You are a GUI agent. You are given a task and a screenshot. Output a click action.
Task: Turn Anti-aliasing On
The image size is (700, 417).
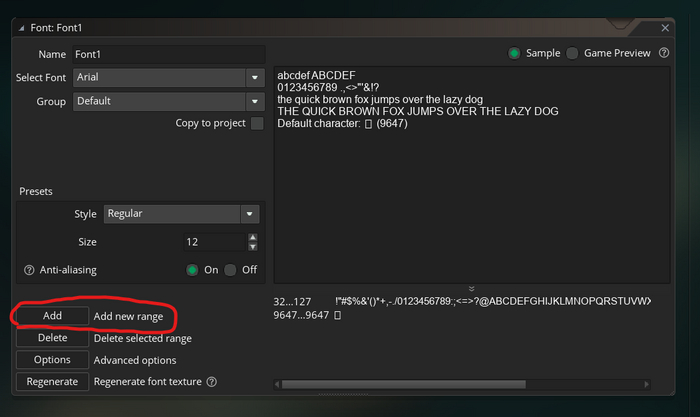pyautogui.click(x=192, y=270)
